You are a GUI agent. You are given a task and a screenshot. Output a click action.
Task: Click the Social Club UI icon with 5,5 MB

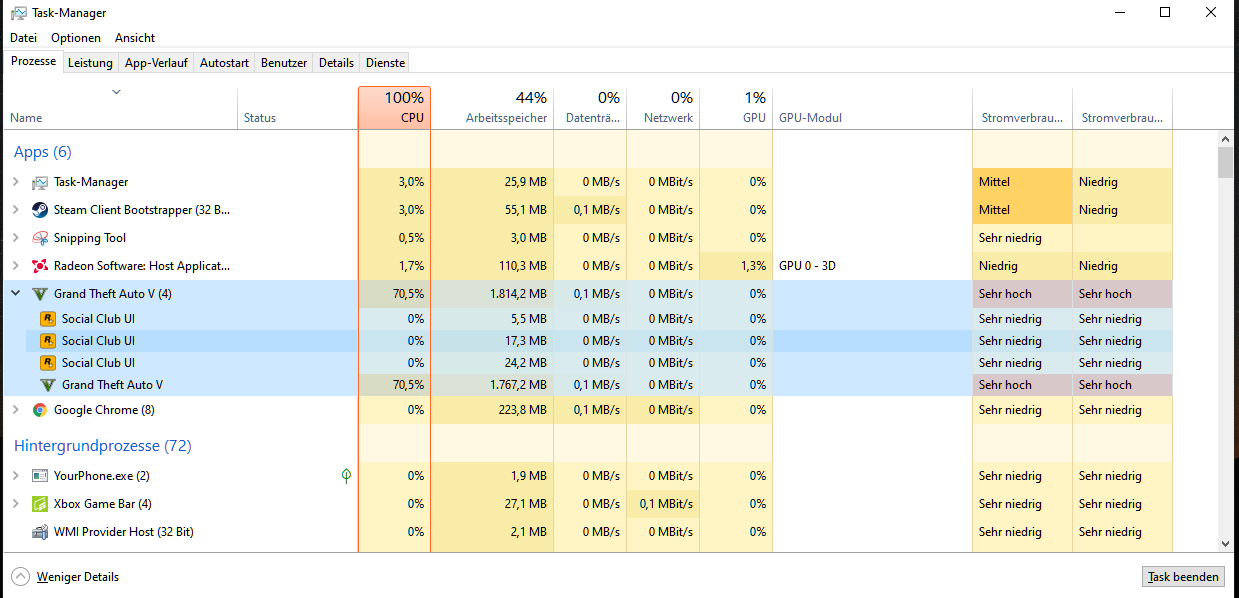click(48, 319)
